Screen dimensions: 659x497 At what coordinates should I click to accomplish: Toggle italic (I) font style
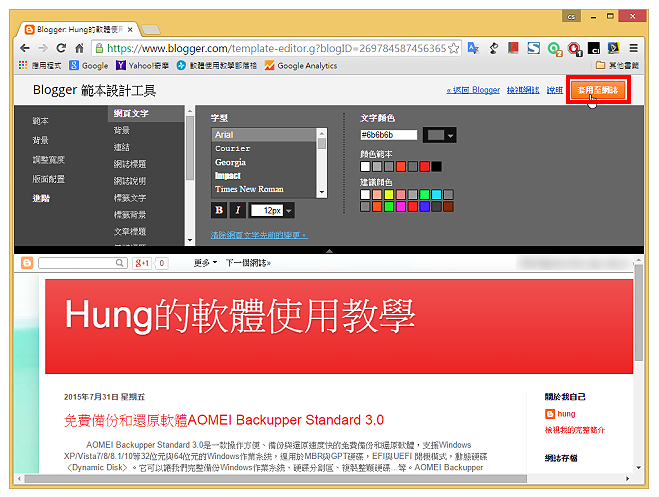(x=238, y=210)
